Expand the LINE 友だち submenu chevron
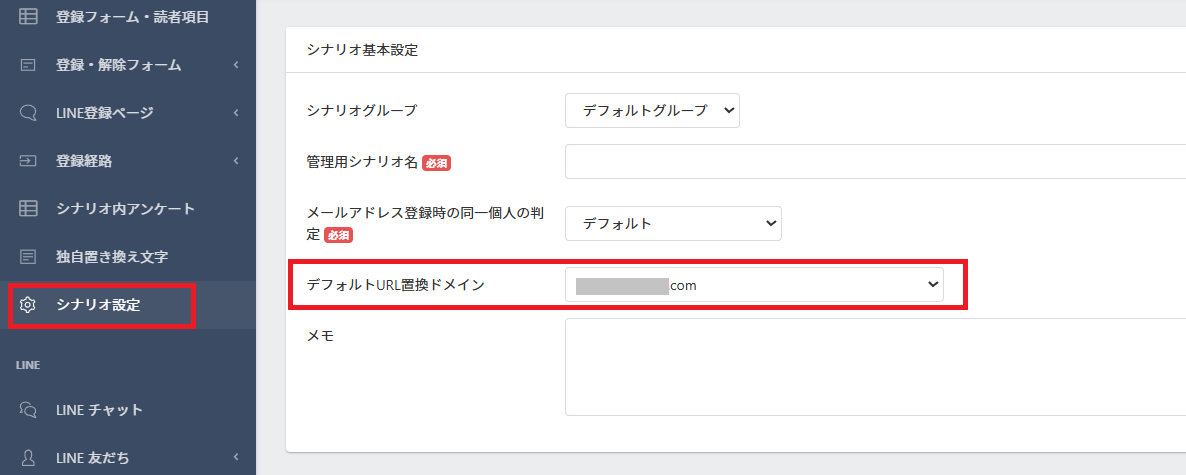 236,457
